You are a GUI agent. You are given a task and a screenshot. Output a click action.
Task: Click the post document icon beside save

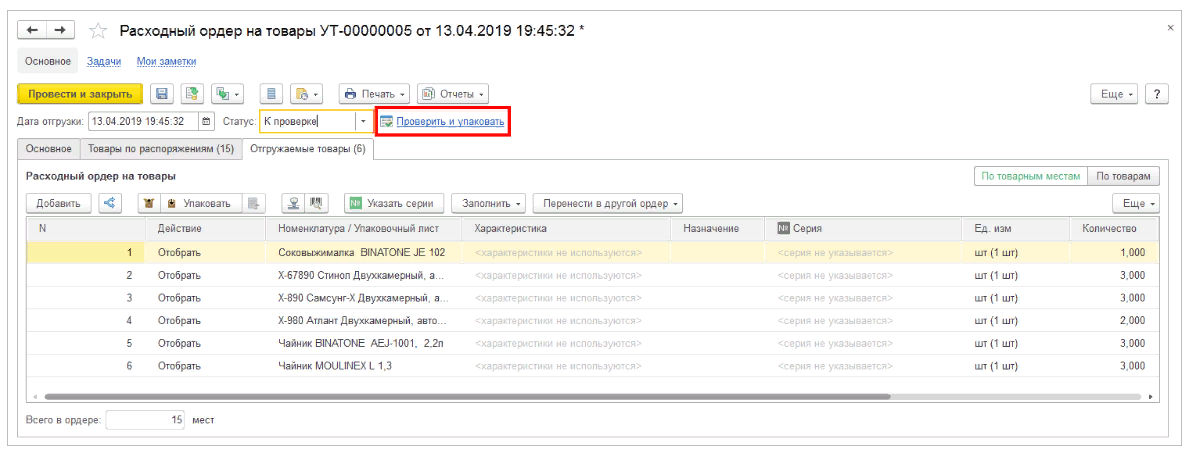[x=193, y=94]
